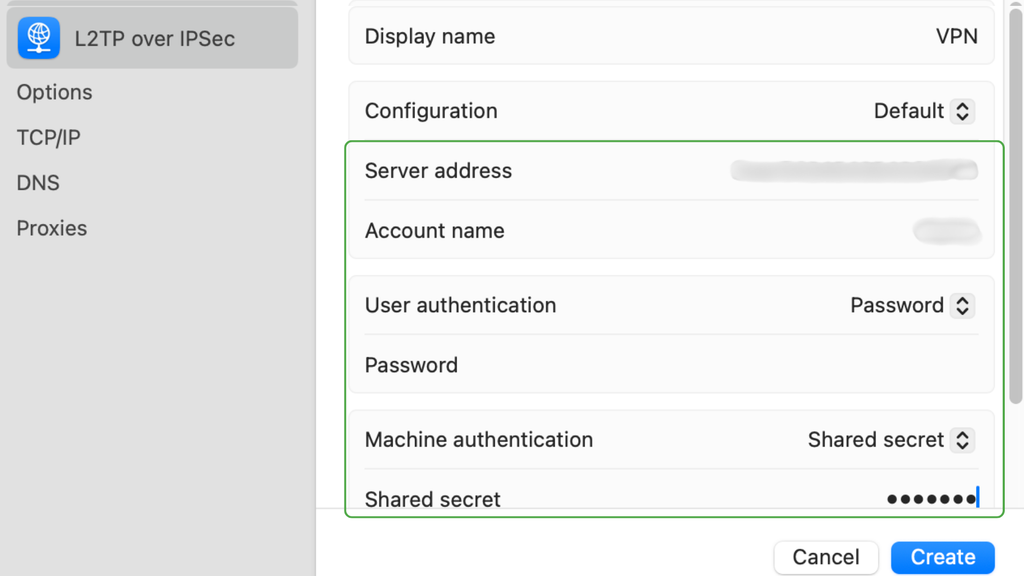Open the Configuration dropdown set to Default
1024x576 pixels.
tap(924, 111)
